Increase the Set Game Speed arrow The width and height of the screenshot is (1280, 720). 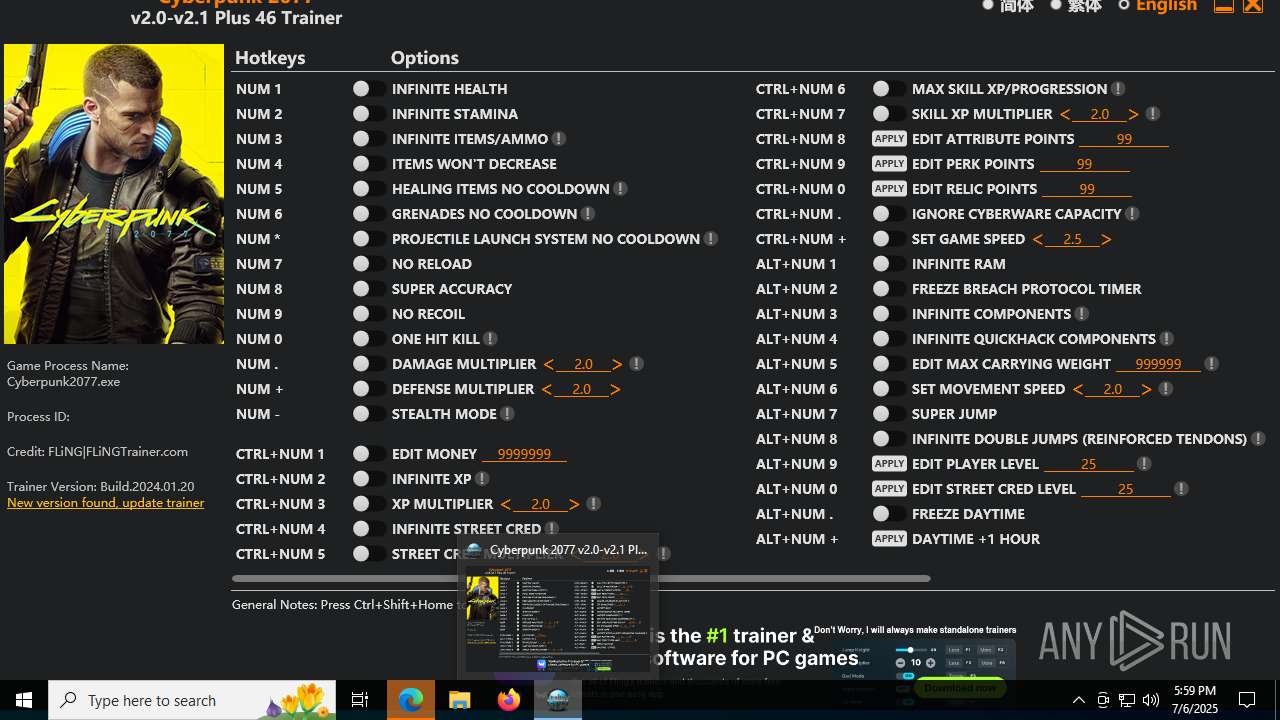(1106, 239)
